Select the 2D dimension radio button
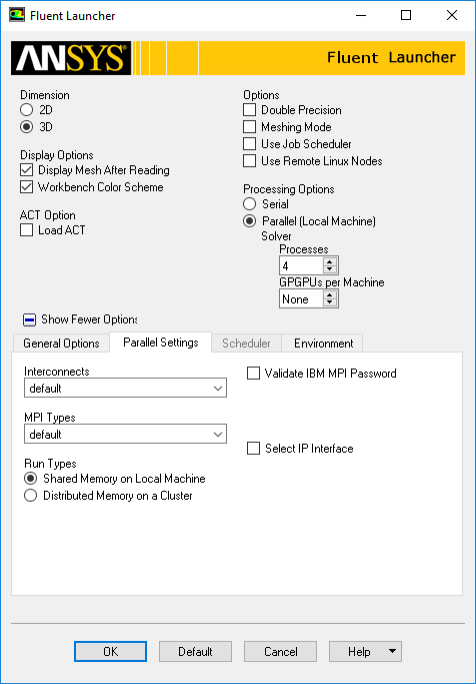476x684 pixels. pos(27,110)
